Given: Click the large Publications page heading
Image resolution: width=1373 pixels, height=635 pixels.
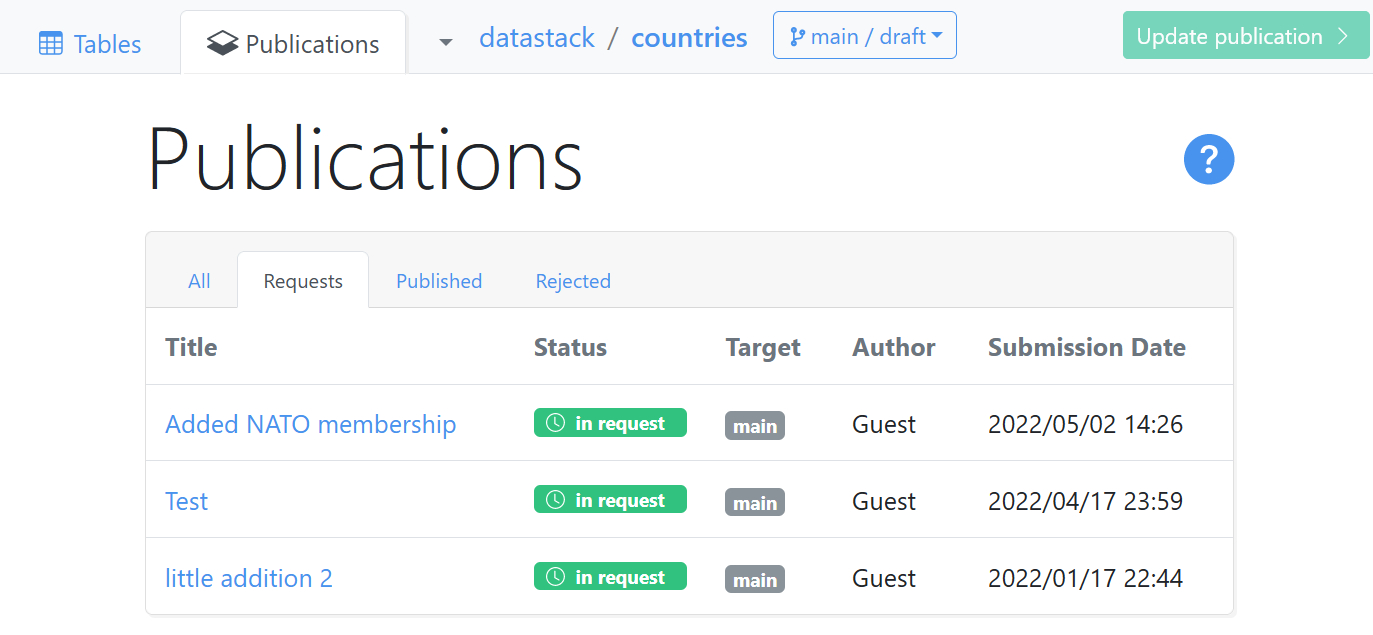Looking at the screenshot, I should 366,158.
